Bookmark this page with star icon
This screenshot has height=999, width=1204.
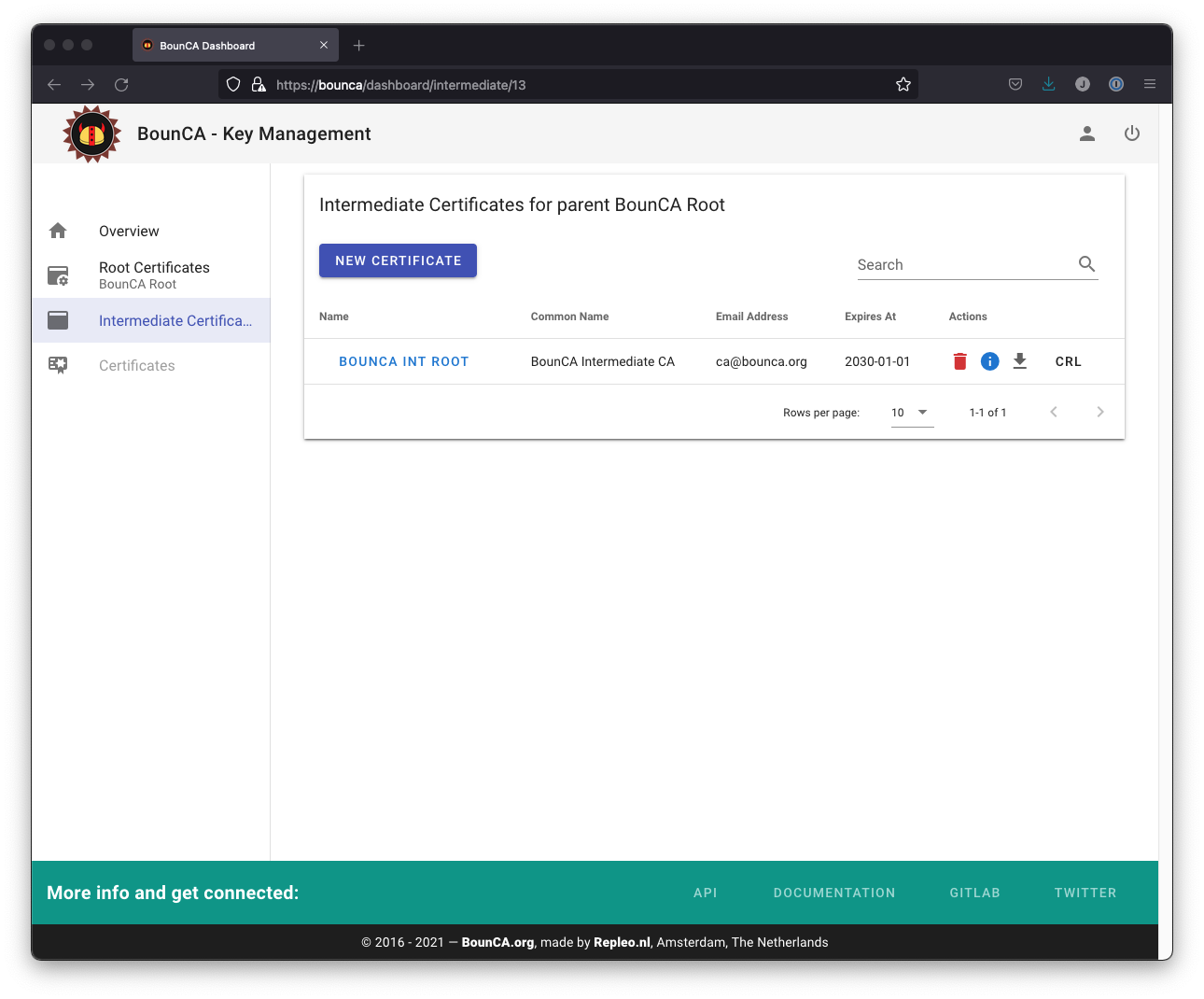click(903, 85)
